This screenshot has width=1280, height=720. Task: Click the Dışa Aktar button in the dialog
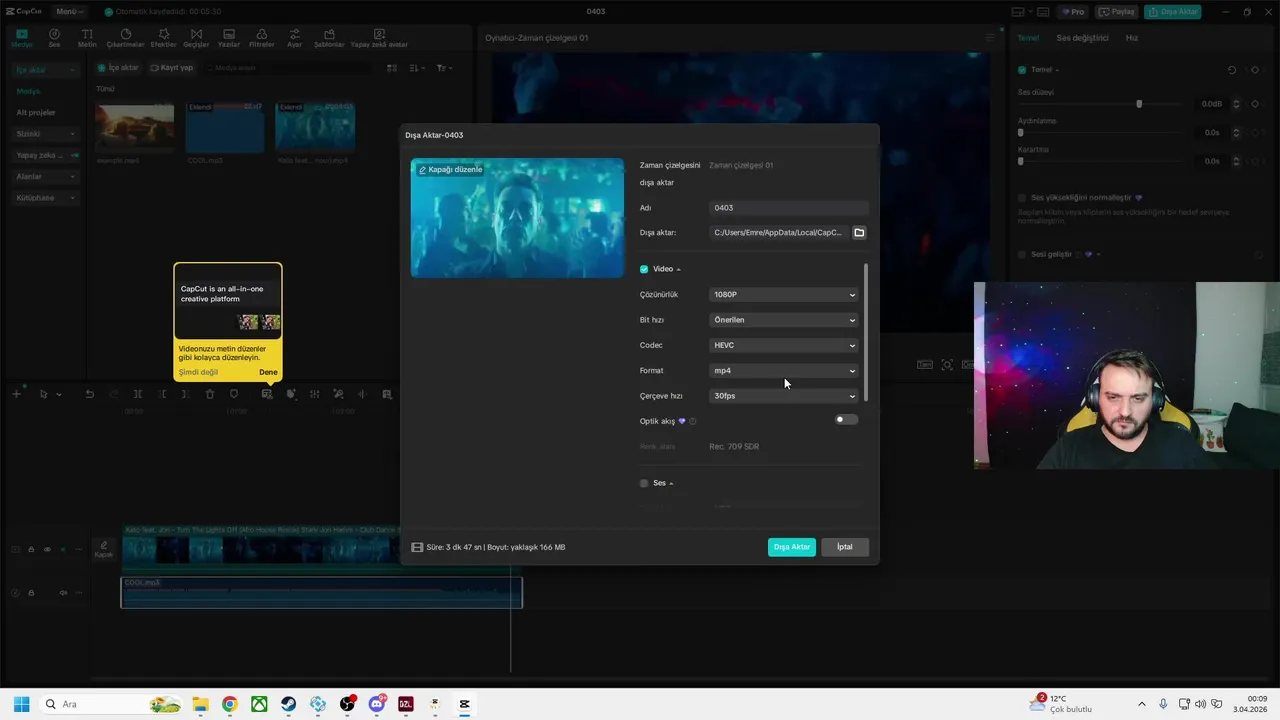coord(792,547)
